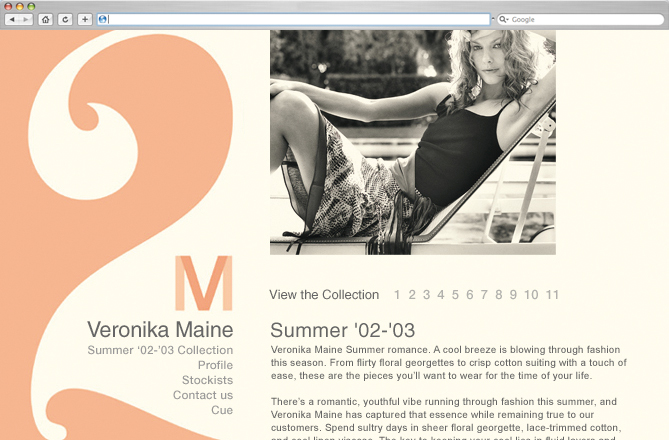
Task: Go to Stockists page
Action: coord(208,380)
